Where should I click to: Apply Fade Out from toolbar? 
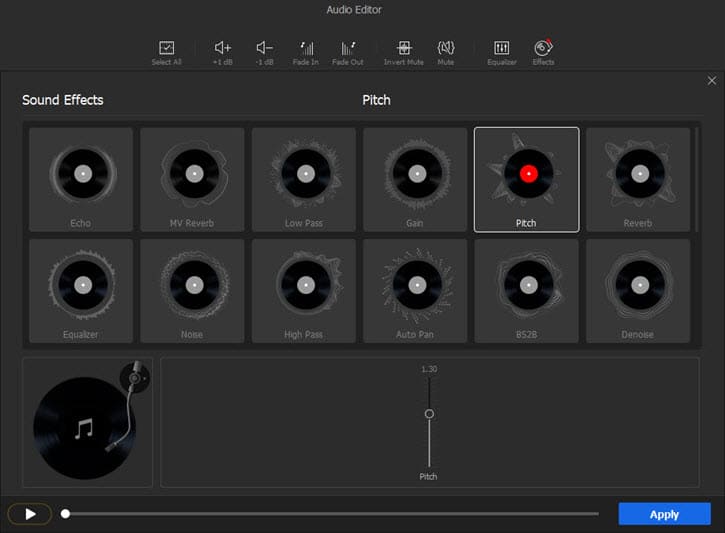click(348, 53)
